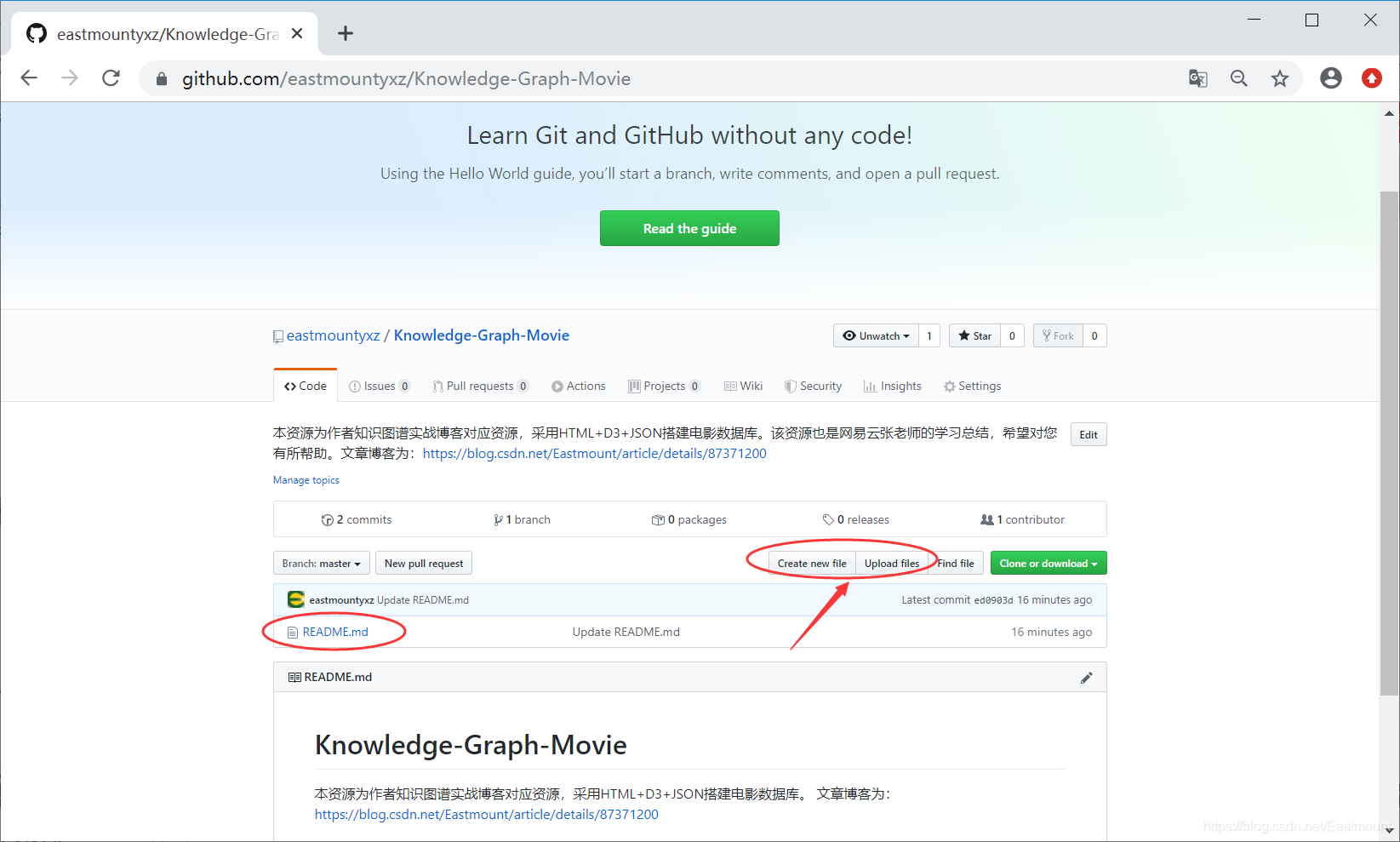Click the README.md file icon in file list
The width and height of the screenshot is (1400, 842).
coord(293,633)
